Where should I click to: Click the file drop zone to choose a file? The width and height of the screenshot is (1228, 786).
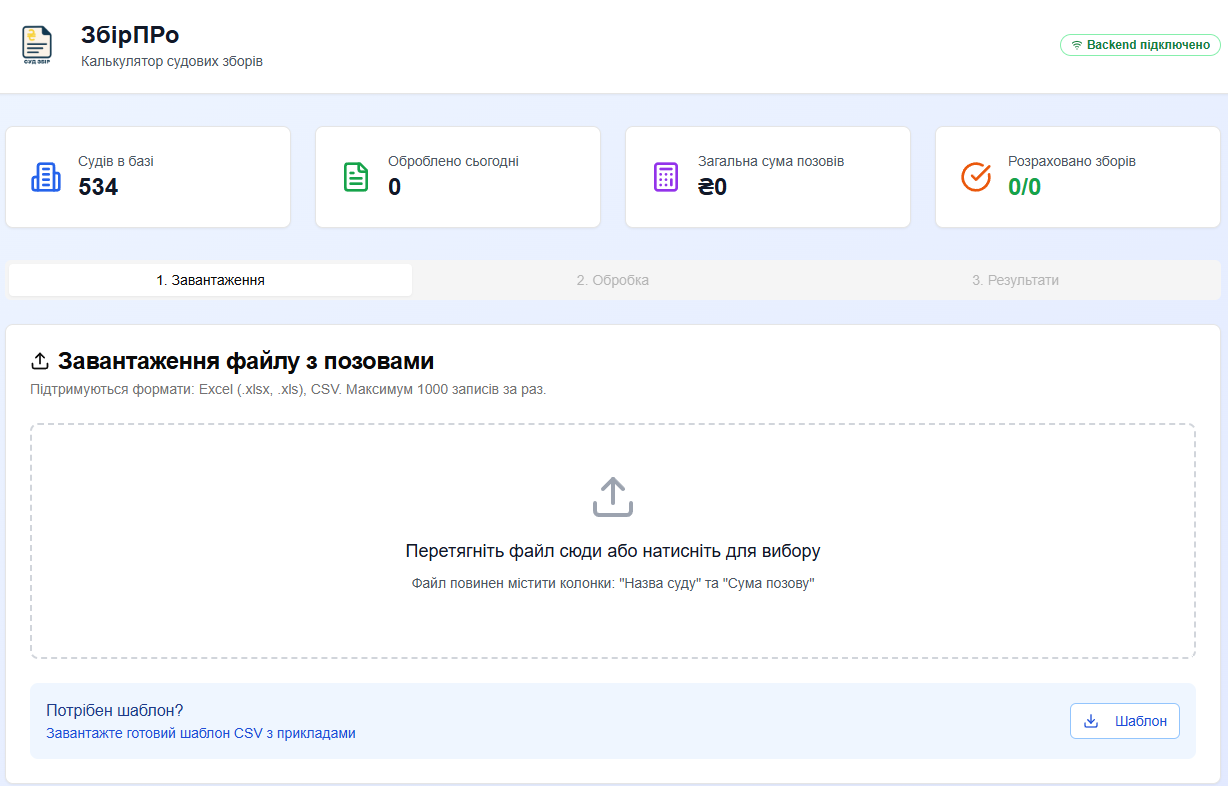(x=614, y=540)
